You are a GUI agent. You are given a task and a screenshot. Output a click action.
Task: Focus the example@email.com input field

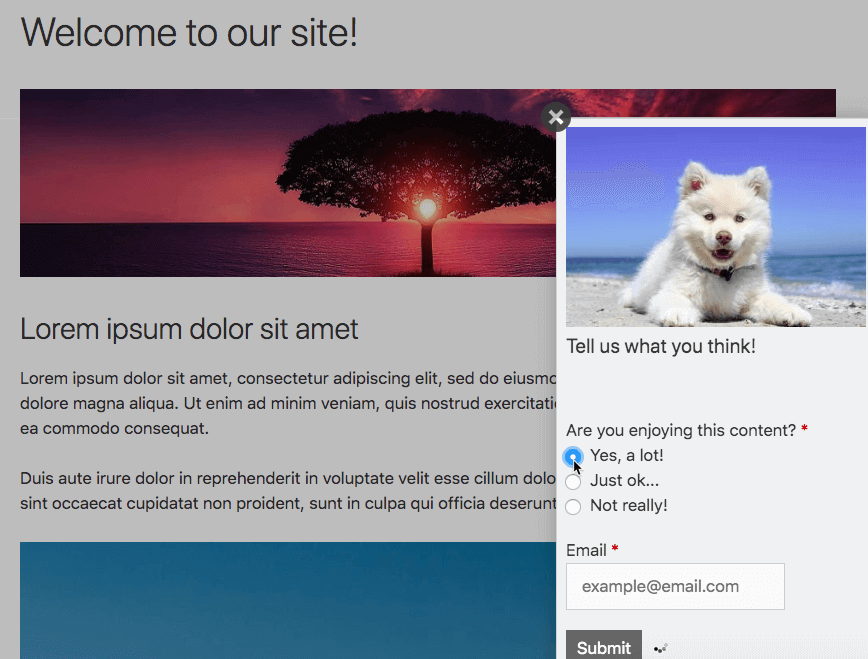[675, 586]
